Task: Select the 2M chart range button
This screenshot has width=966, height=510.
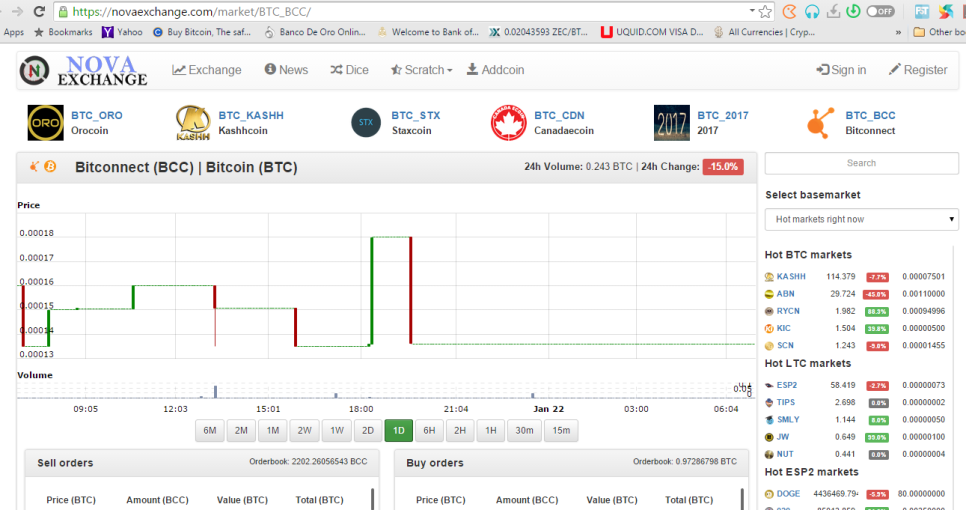Action: [x=241, y=431]
